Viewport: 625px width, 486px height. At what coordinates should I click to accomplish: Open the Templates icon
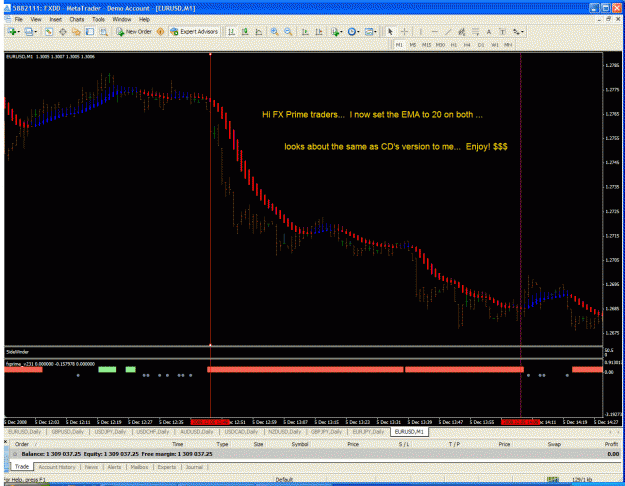[x=369, y=31]
